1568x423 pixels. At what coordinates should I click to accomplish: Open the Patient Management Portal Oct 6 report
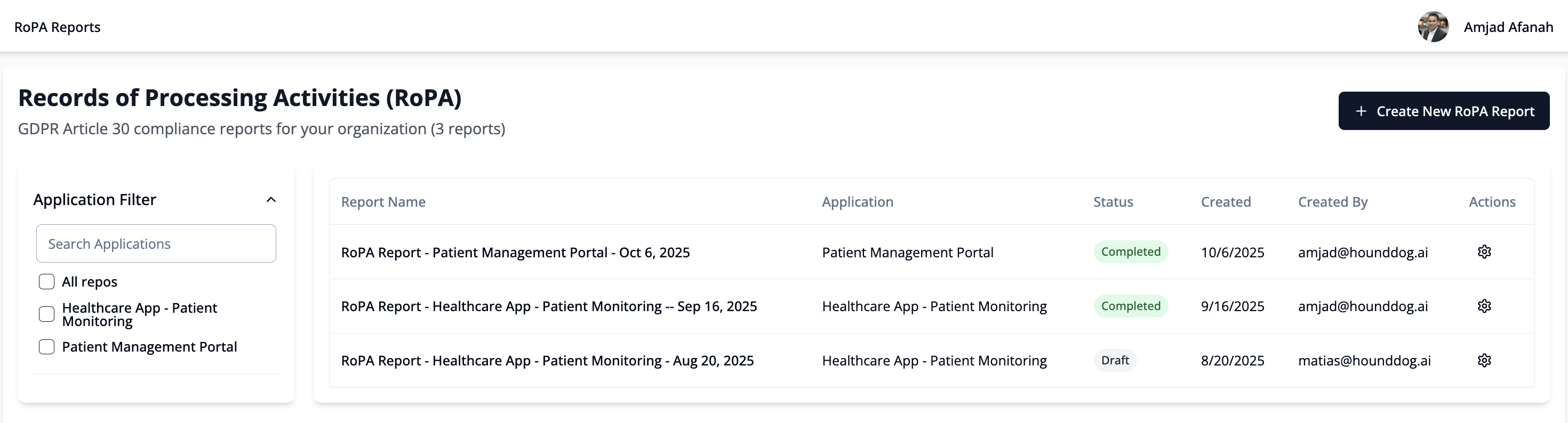click(x=515, y=253)
